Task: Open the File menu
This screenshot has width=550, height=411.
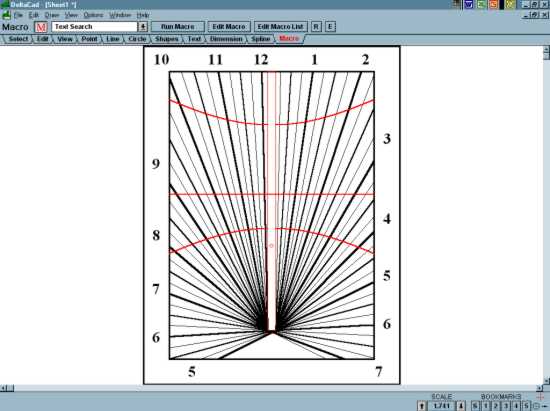Action: [x=18, y=15]
